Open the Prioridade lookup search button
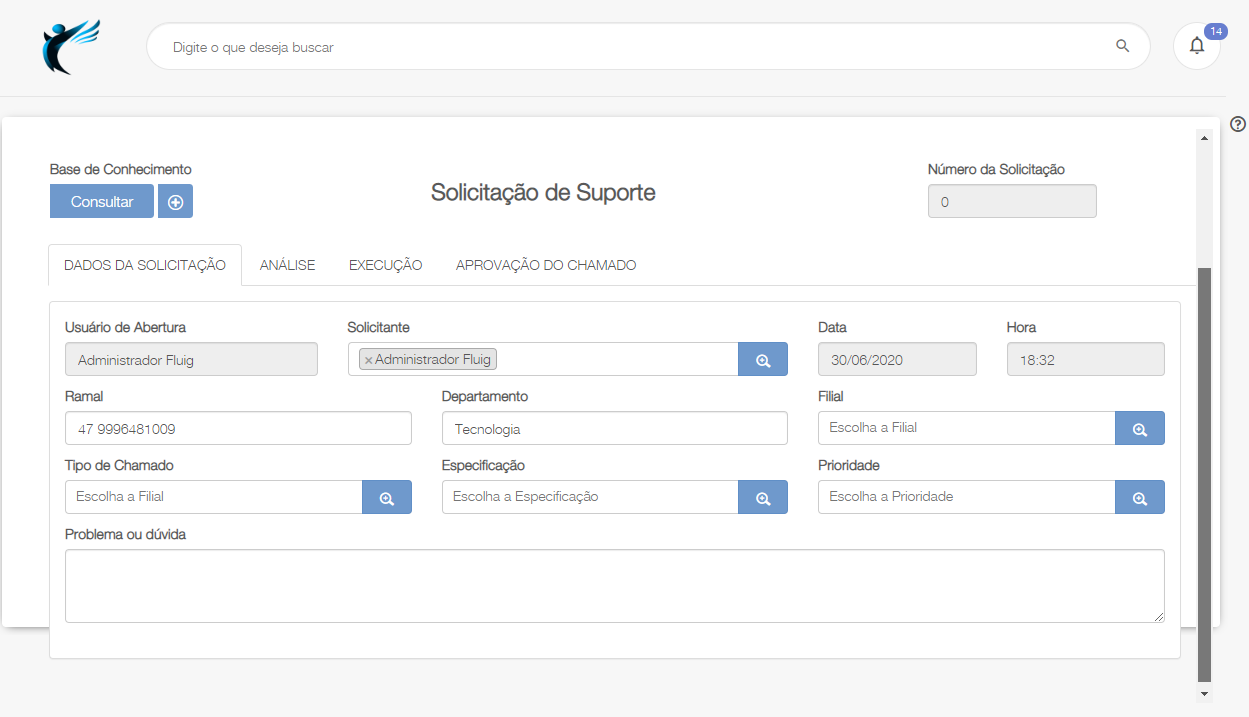The height and width of the screenshot is (717, 1249). pos(1139,498)
